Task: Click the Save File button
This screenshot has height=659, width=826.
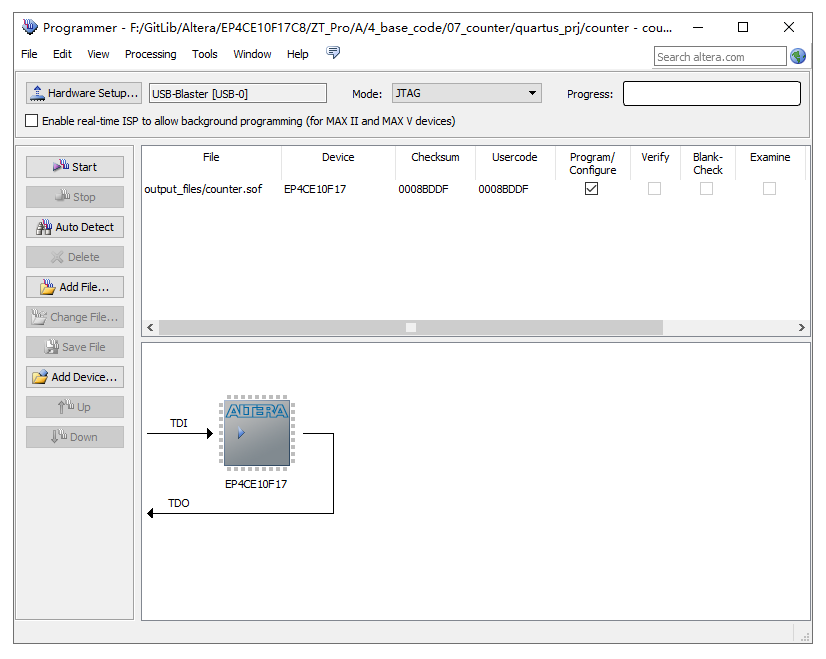Action: click(75, 347)
